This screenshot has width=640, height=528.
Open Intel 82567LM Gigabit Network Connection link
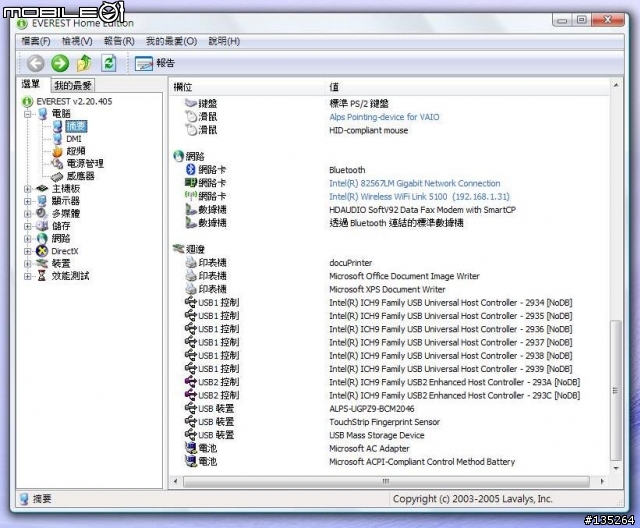pyautogui.click(x=414, y=184)
